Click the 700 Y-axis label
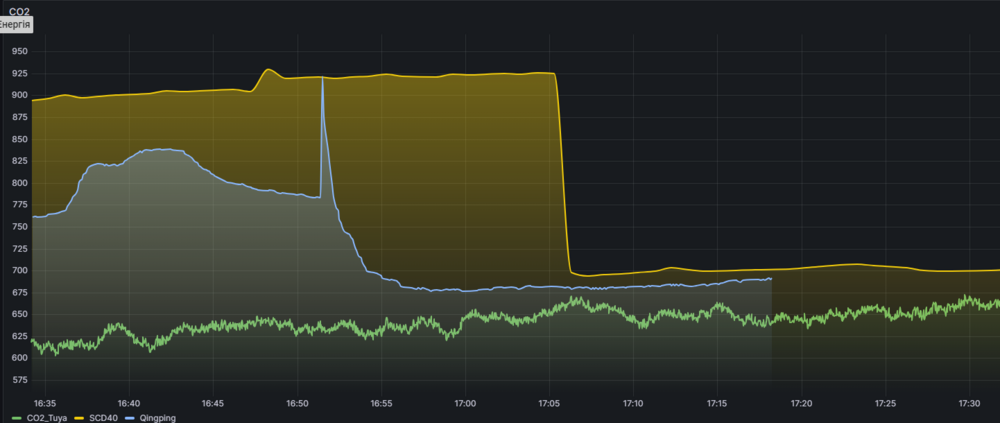 20,271
